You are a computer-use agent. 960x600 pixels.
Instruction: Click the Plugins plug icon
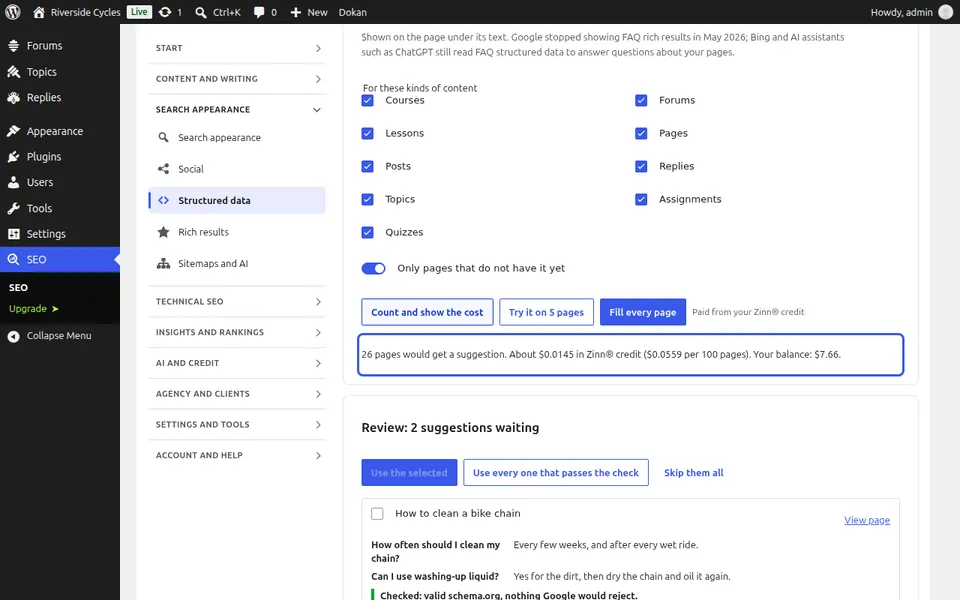(x=13, y=157)
